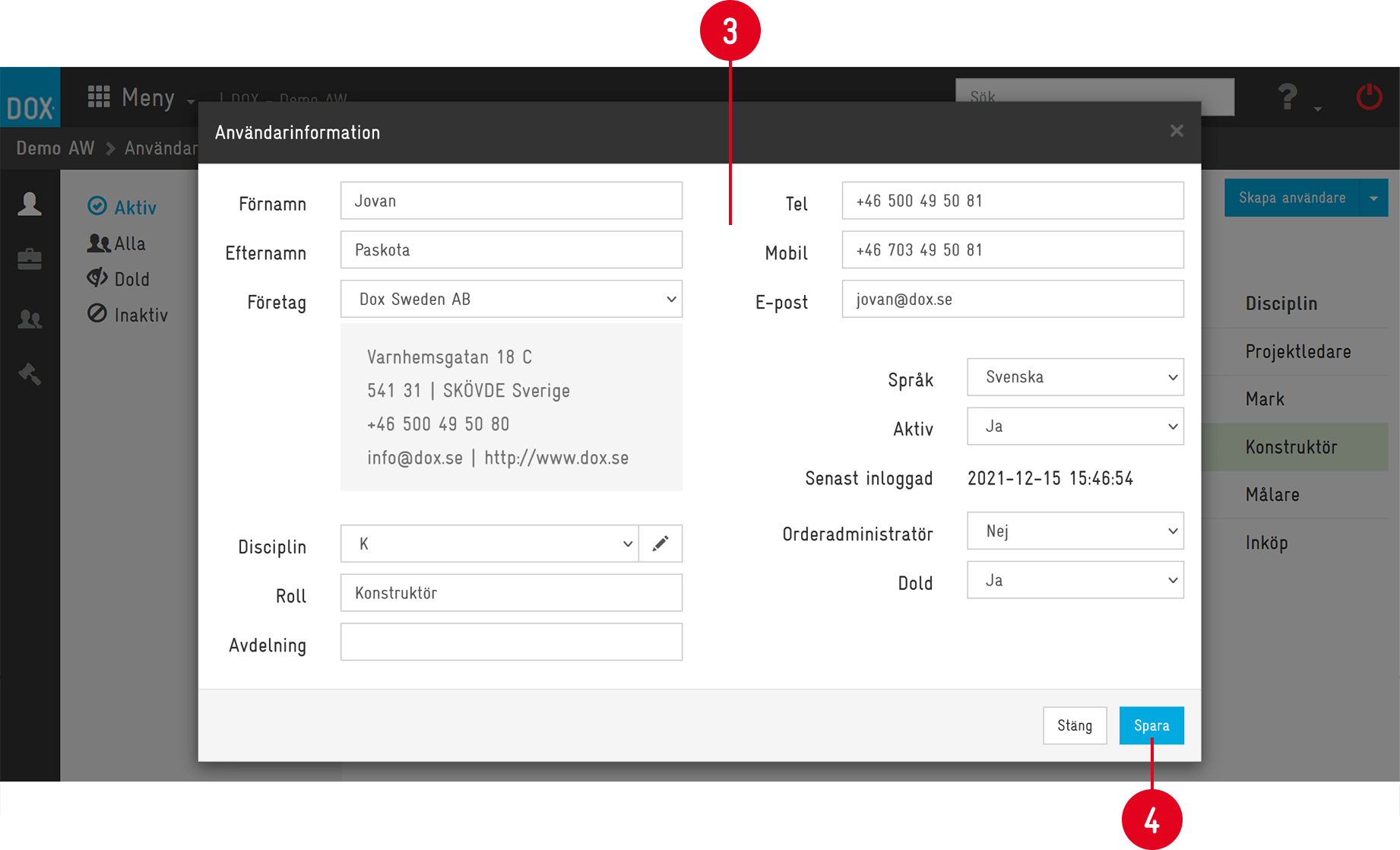Click the Sök search field
This screenshot has height=850, width=1400.
point(1094,97)
